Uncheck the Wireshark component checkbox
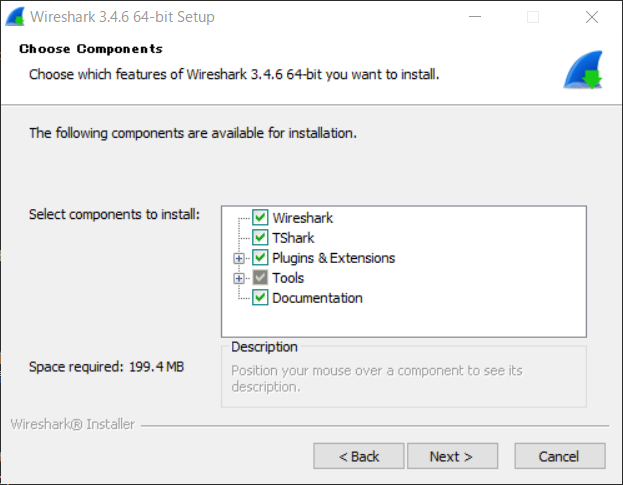 pos(260,218)
